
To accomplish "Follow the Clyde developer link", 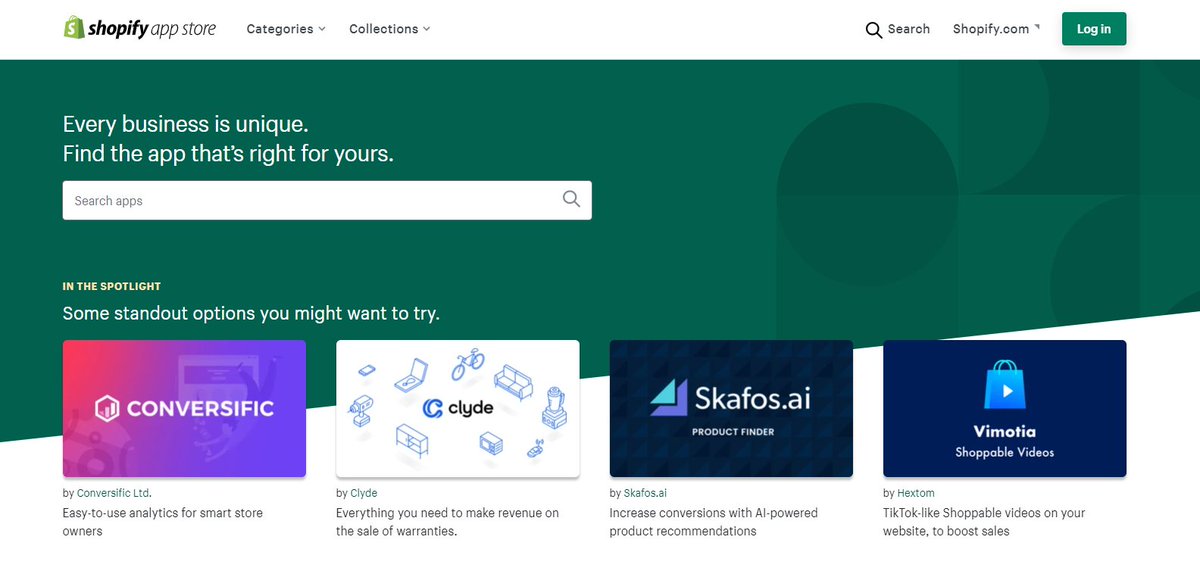I will point(364,493).
